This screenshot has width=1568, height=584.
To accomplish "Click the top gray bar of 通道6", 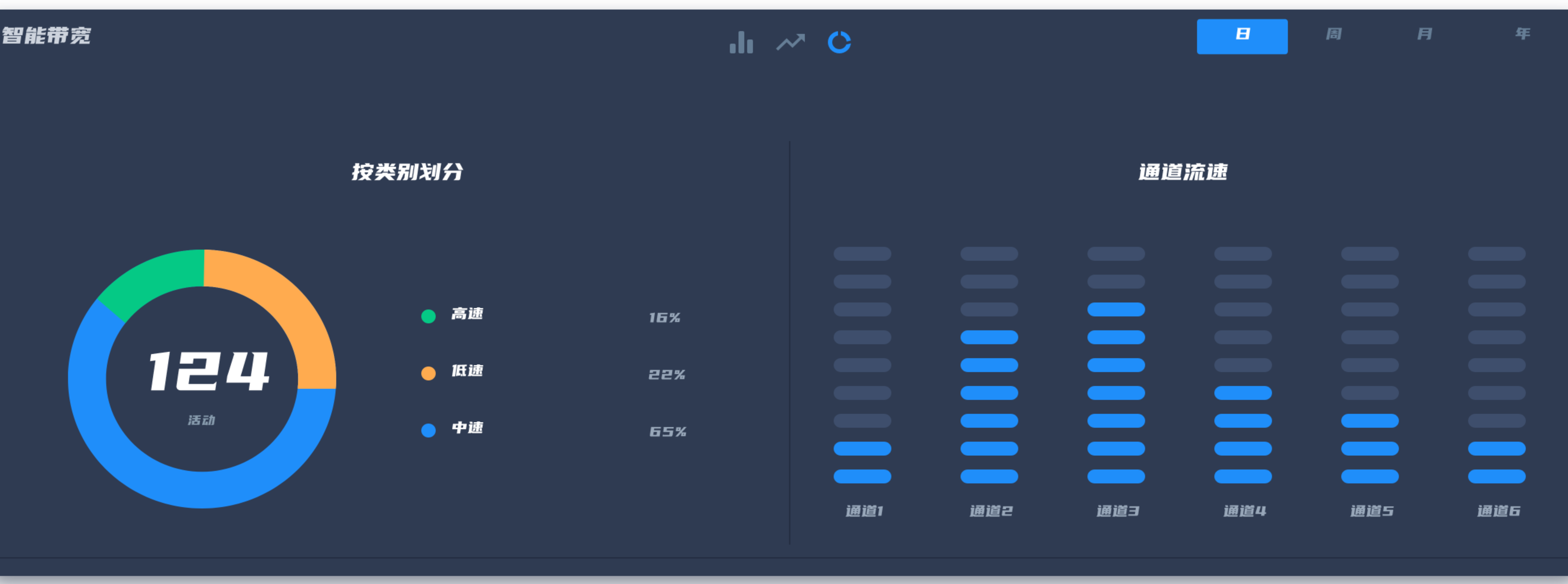I will [x=1497, y=254].
